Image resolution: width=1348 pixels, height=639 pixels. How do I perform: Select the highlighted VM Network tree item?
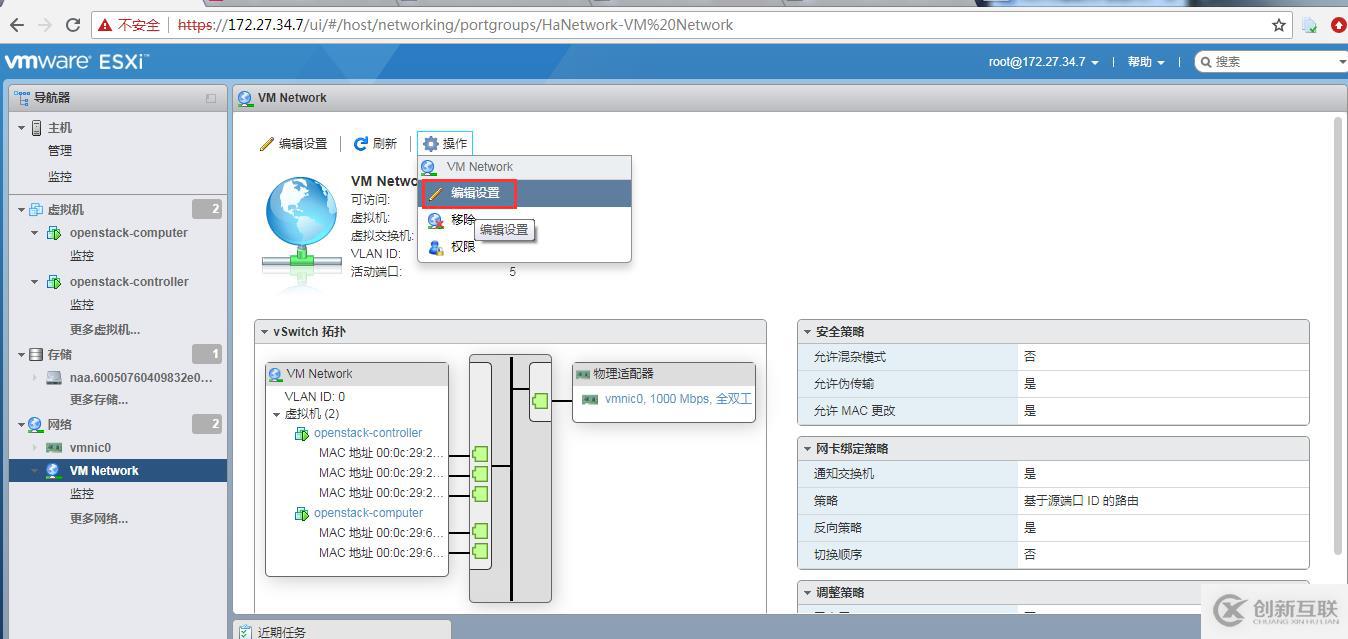point(118,471)
